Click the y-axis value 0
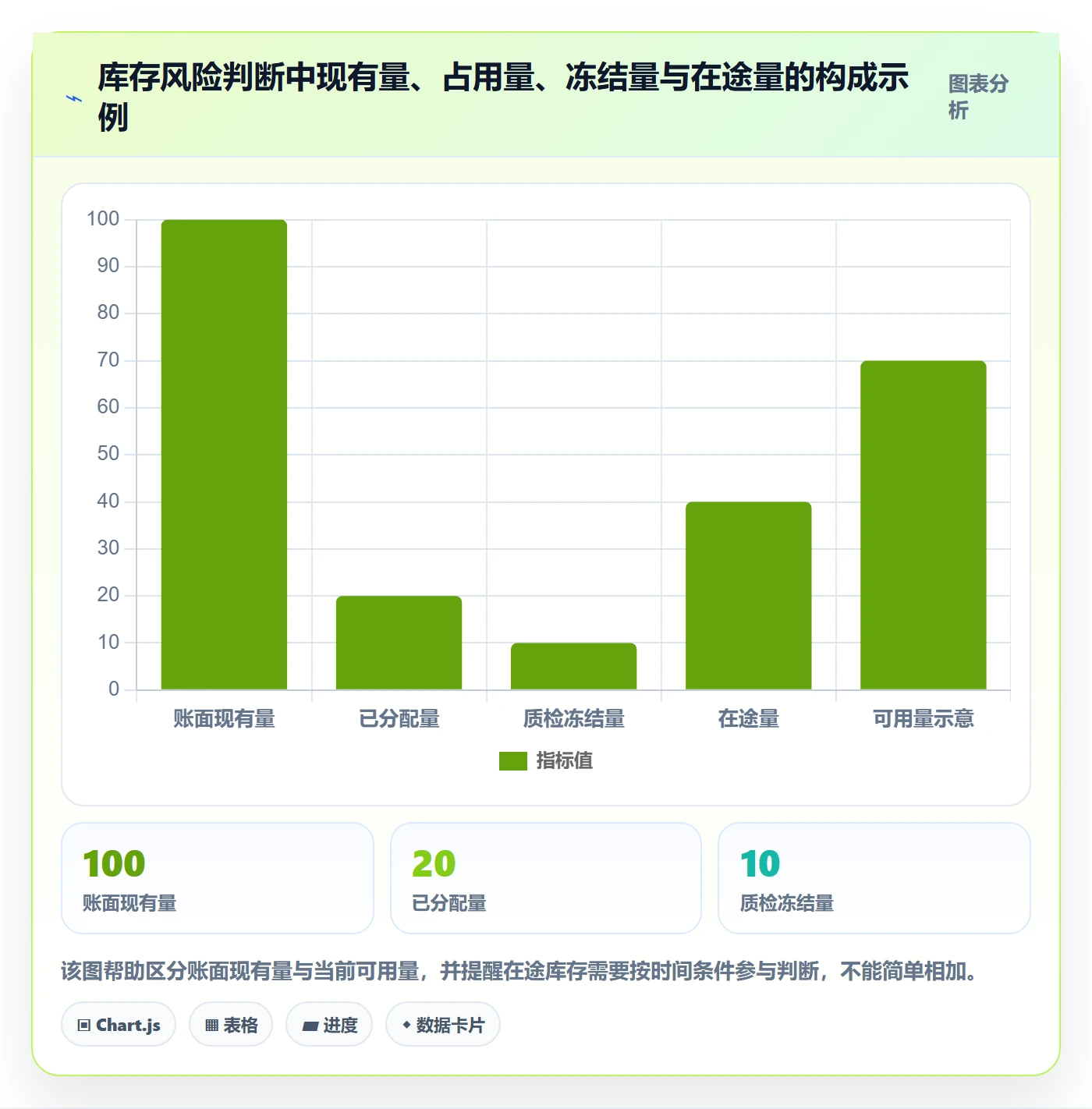The image size is (1092, 1109). pyautogui.click(x=114, y=689)
